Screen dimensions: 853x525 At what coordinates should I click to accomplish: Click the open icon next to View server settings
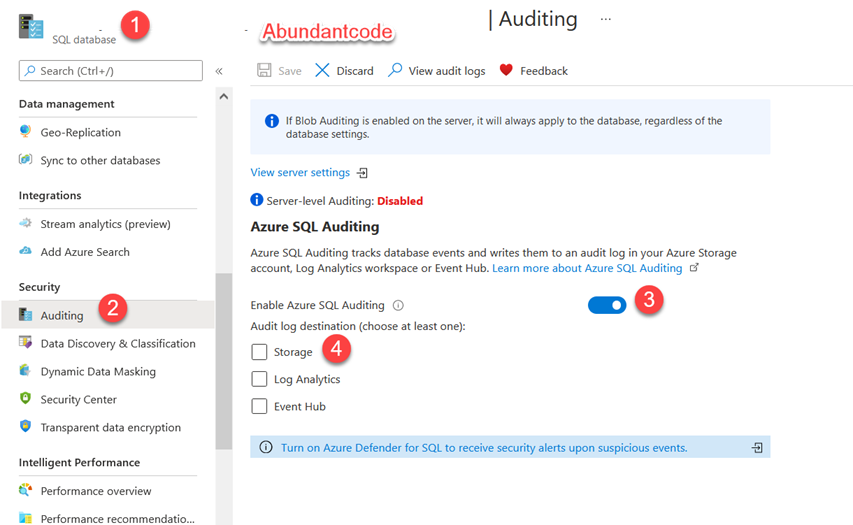click(362, 173)
